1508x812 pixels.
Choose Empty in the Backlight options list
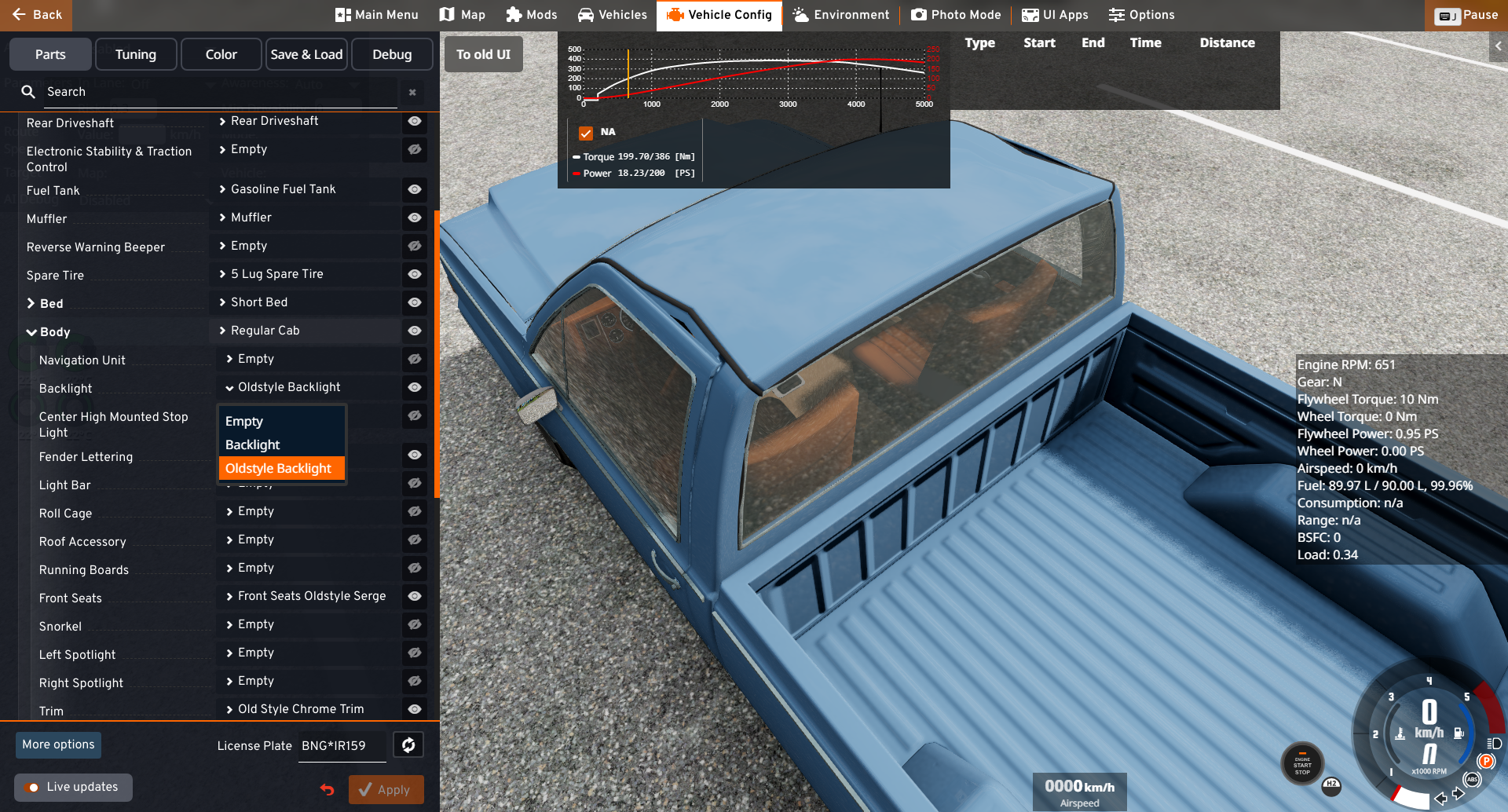click(x=281, y=422)
